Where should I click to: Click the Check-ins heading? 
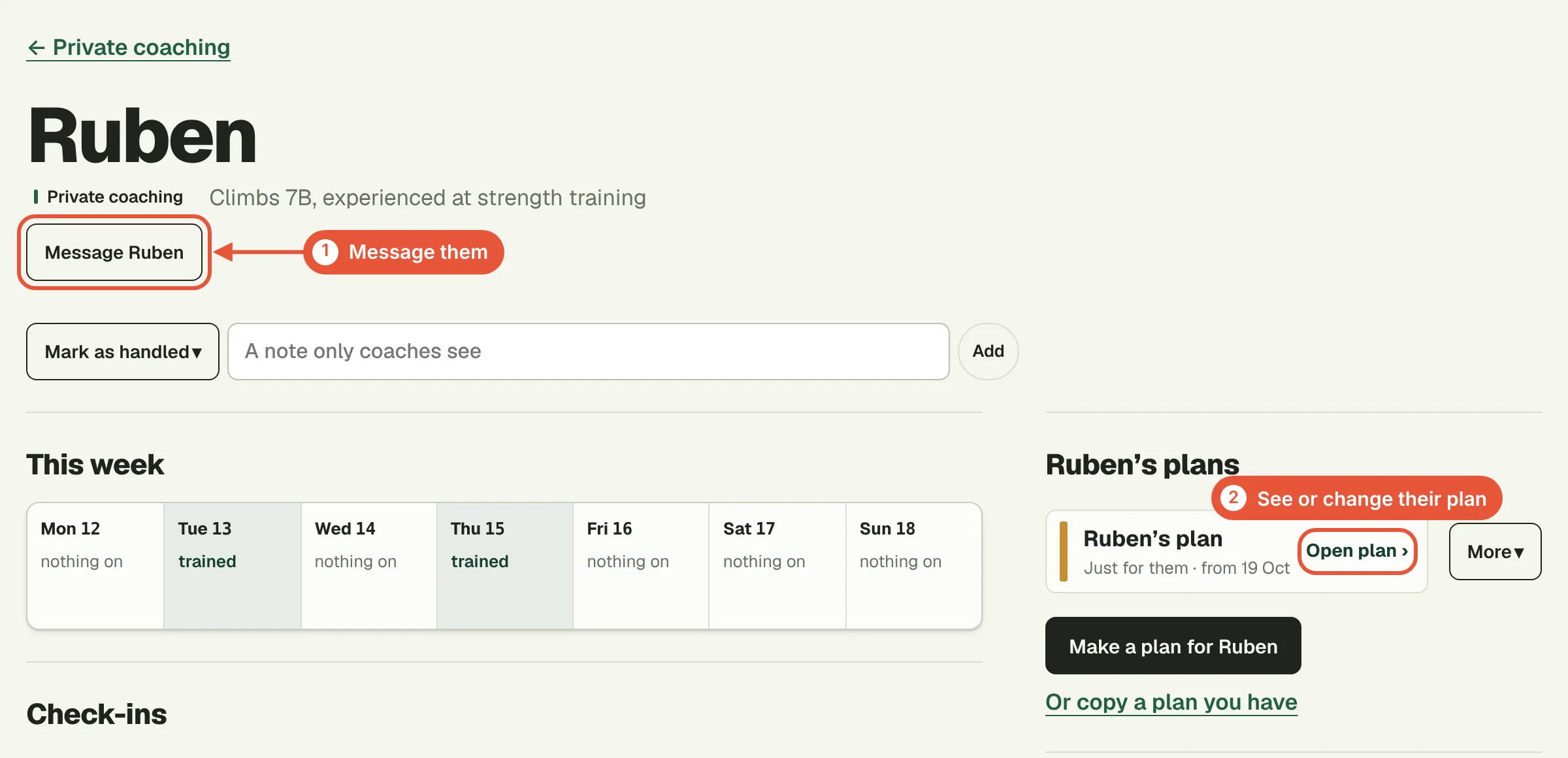[x=97, y=714]
